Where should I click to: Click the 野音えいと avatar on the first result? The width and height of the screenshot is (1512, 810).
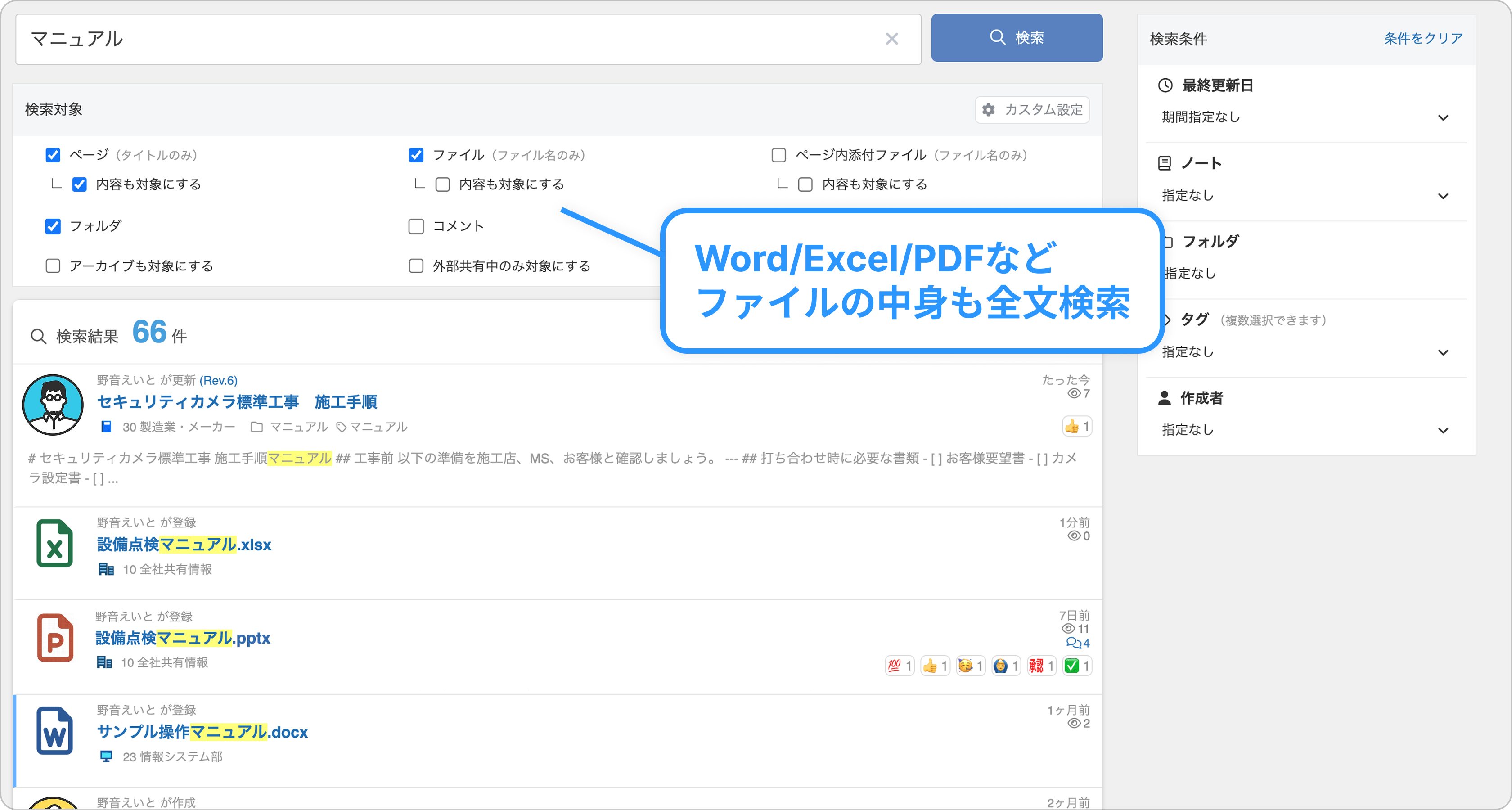[53, 405]
